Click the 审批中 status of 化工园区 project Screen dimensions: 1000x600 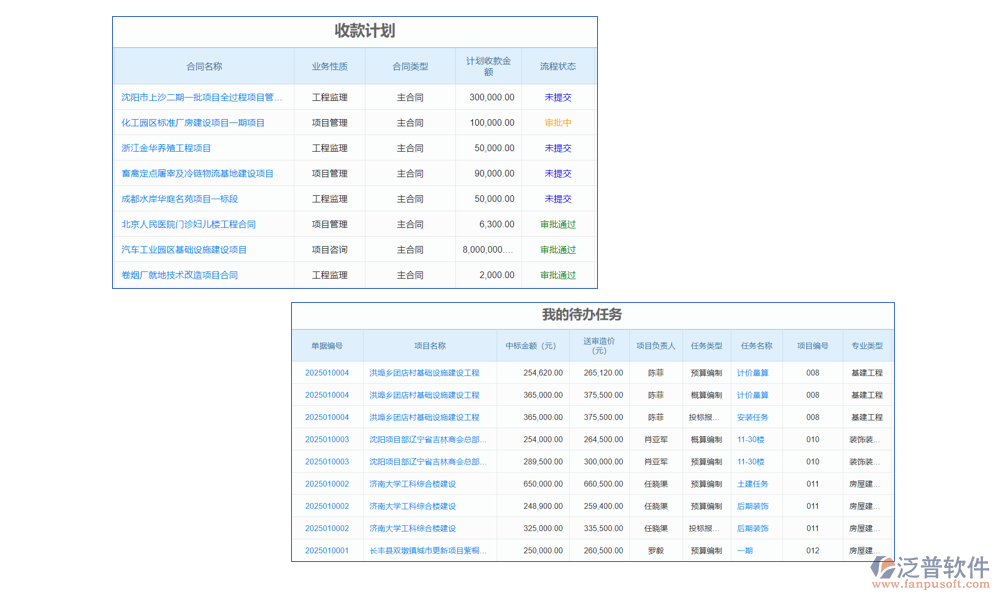click(x=559, y=122)
